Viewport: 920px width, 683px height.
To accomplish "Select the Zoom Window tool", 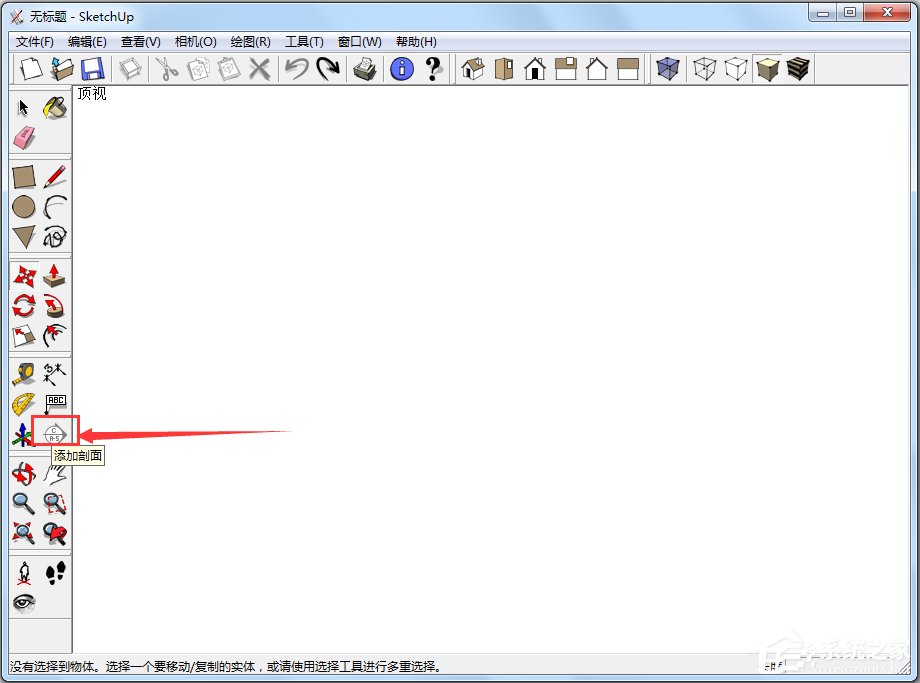I will click(55, 503).
